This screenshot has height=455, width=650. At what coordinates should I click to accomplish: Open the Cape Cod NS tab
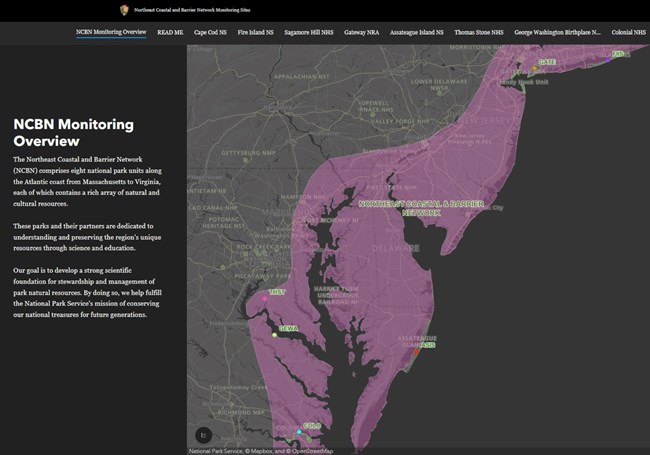click(210, 33)
